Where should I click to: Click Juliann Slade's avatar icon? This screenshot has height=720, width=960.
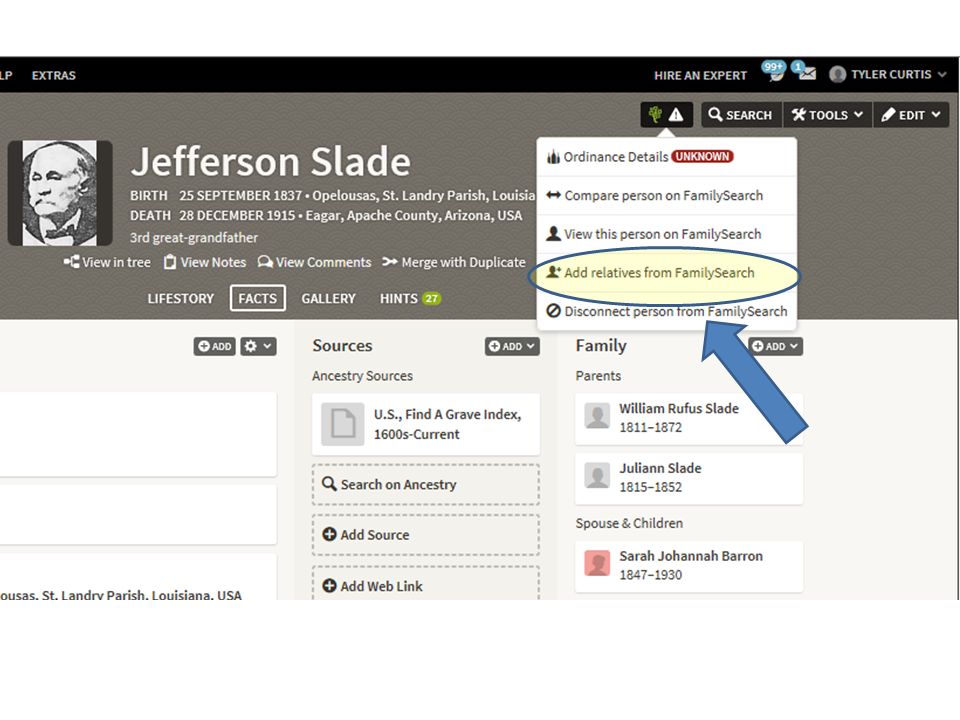tap(597, 476)
